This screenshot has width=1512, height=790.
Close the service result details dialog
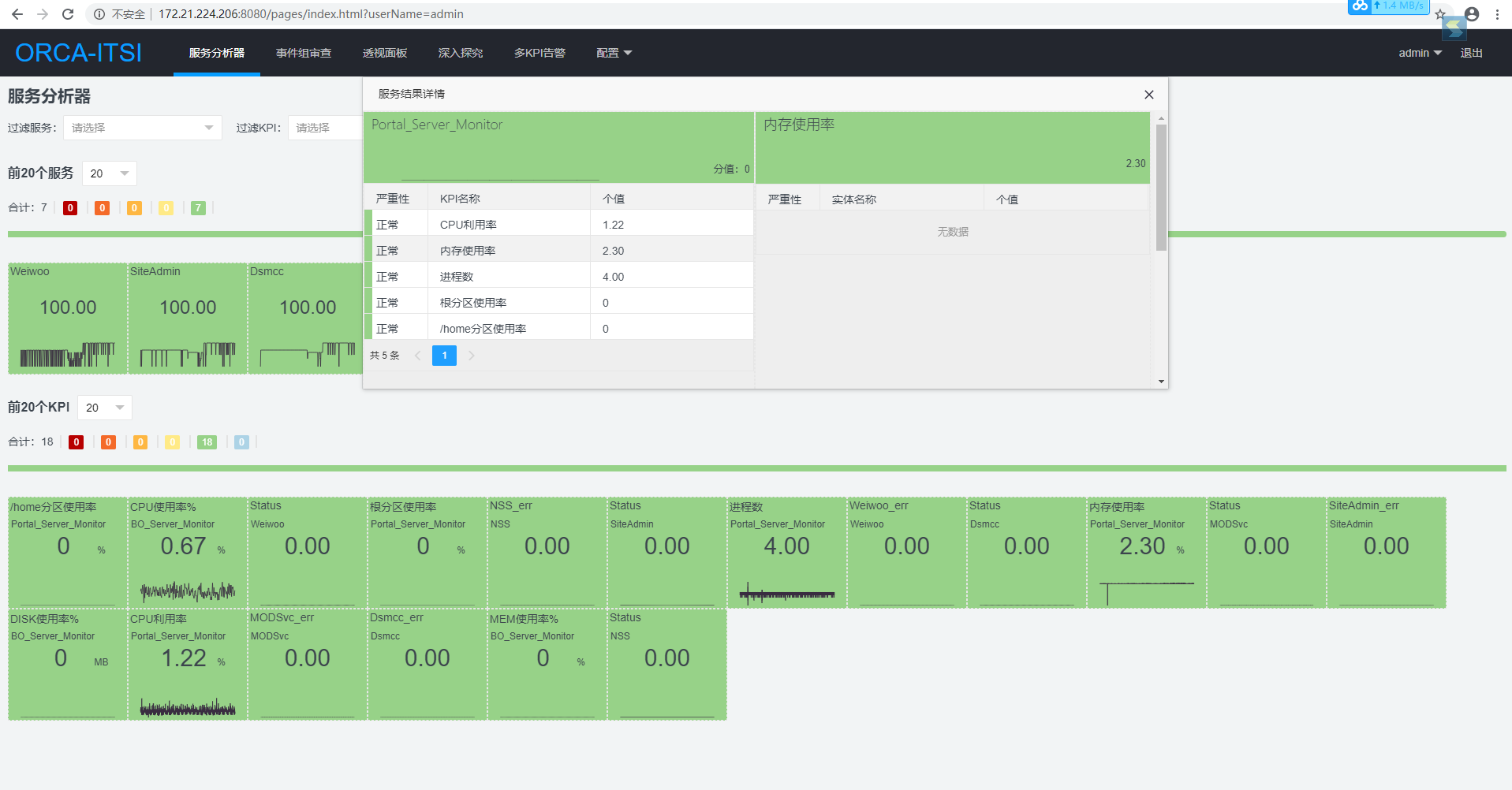[1148, 95]
